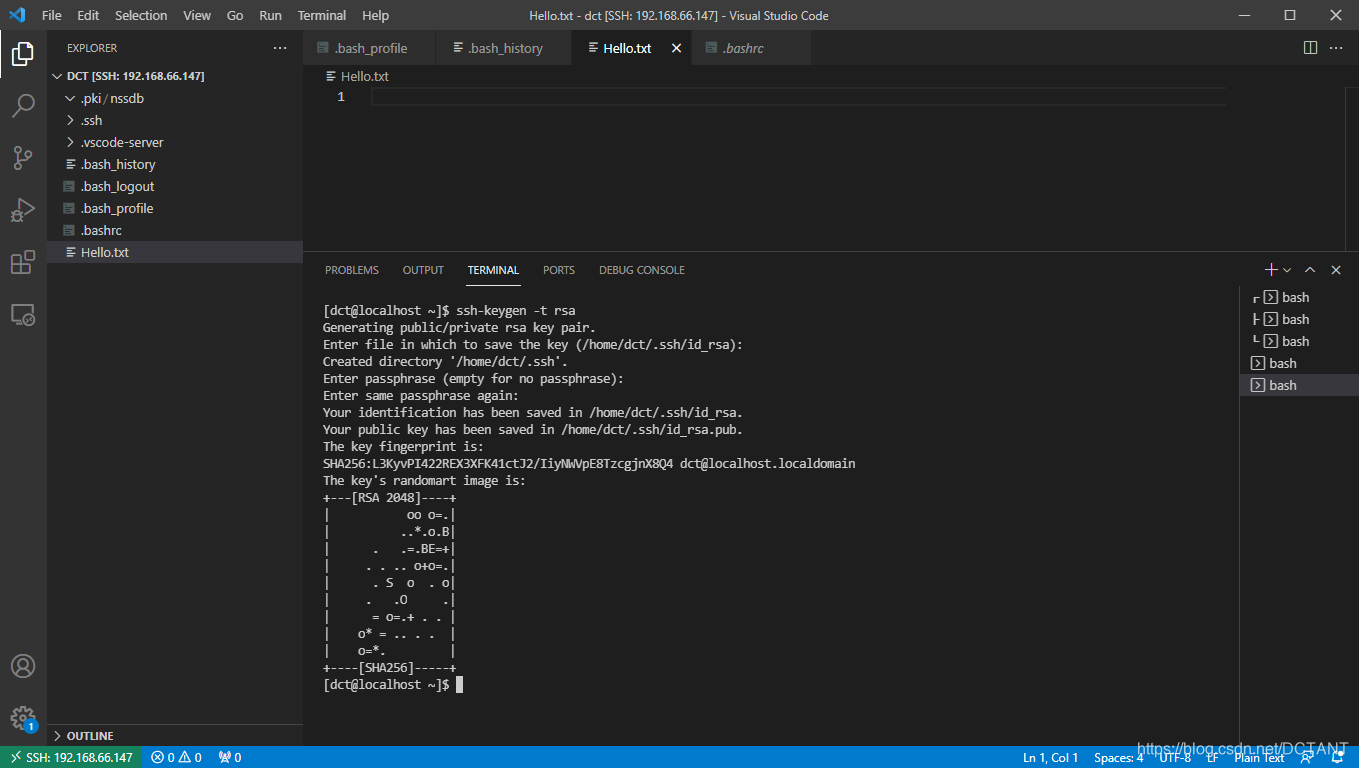Click Spaces: 4 indentation setting
The width and height of the screenshot is (1359, 768).
1118,757
